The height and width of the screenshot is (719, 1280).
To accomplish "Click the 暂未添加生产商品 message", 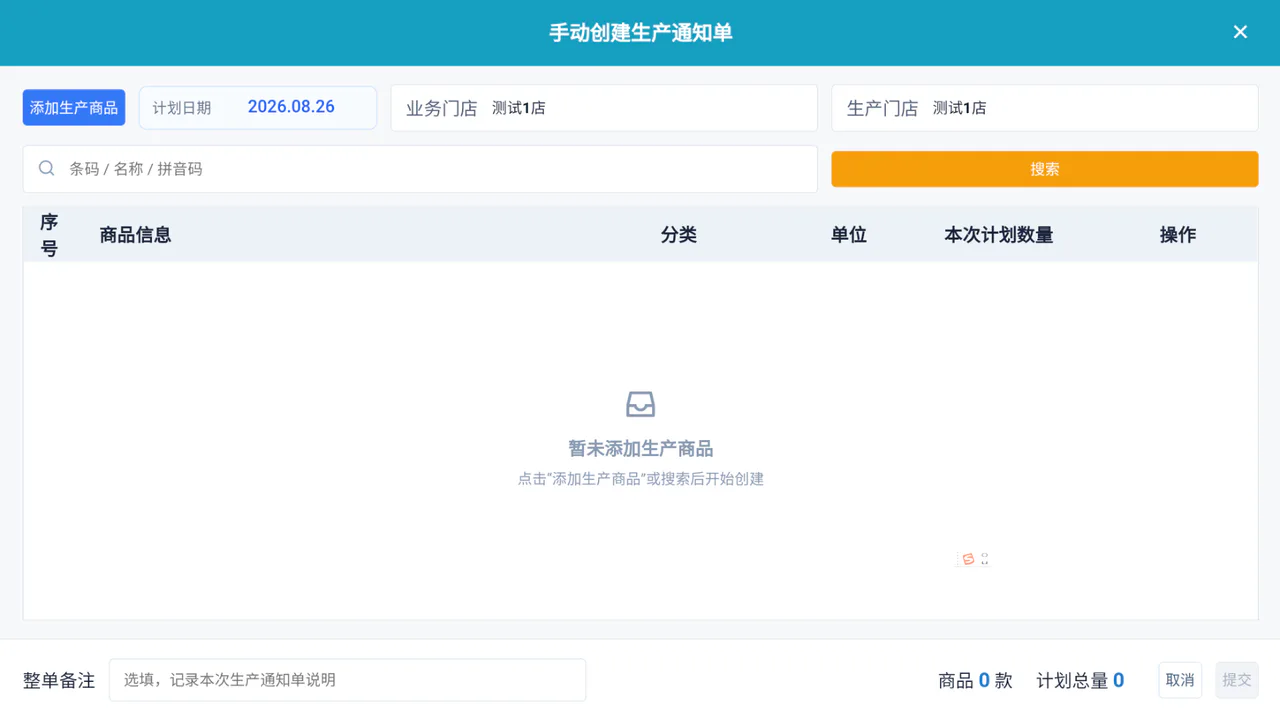I will tap(641, 449).
